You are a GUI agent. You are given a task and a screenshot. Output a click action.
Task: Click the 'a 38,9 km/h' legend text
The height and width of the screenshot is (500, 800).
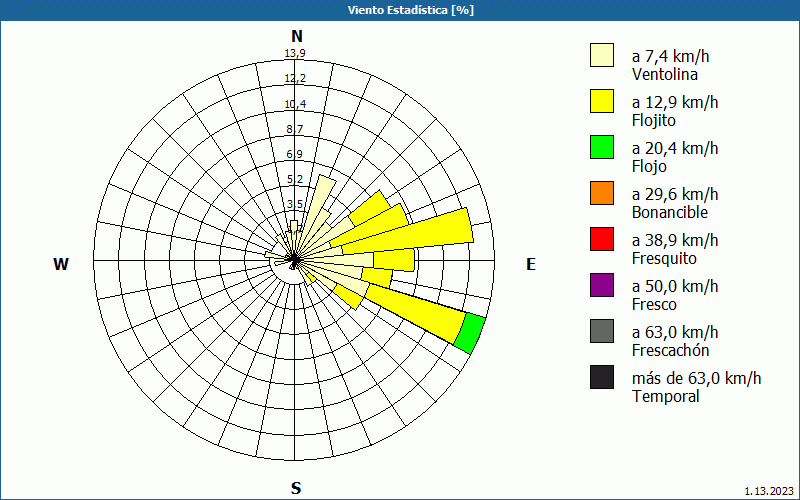(x=675, y=240)
